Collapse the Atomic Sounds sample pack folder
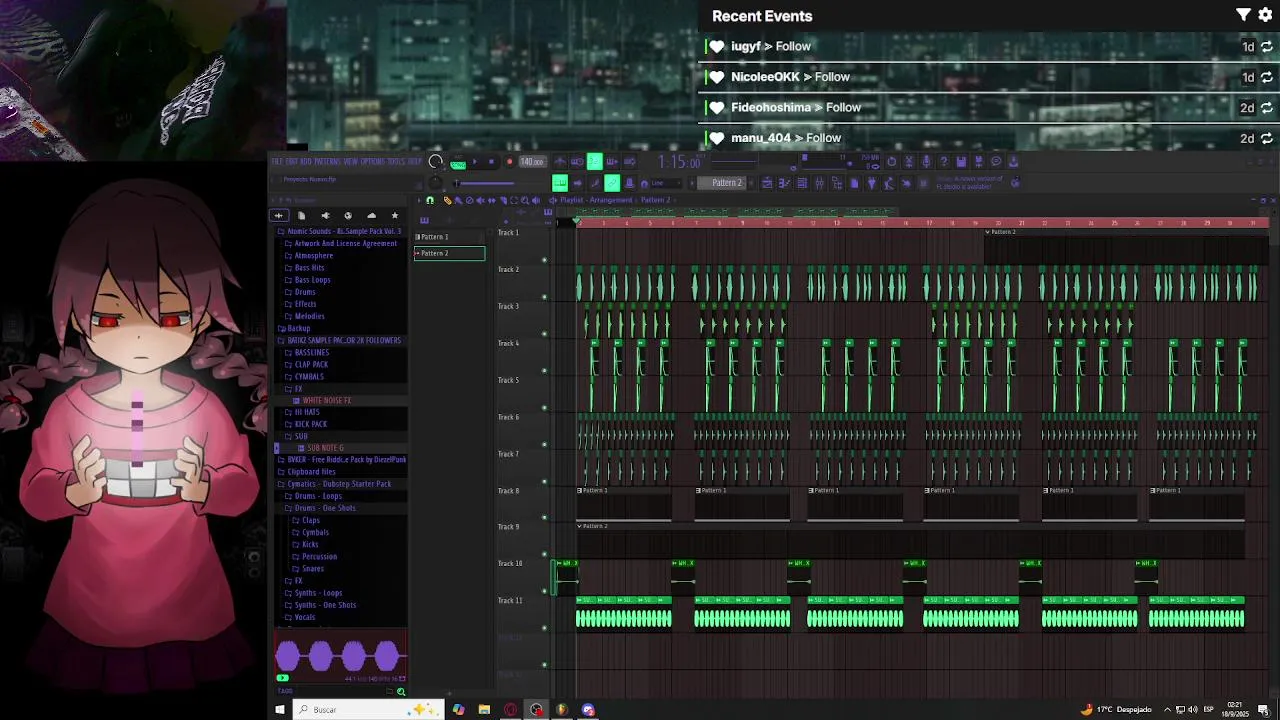The height and width of the screenshot is (720, 1280). tap(339, 231)
